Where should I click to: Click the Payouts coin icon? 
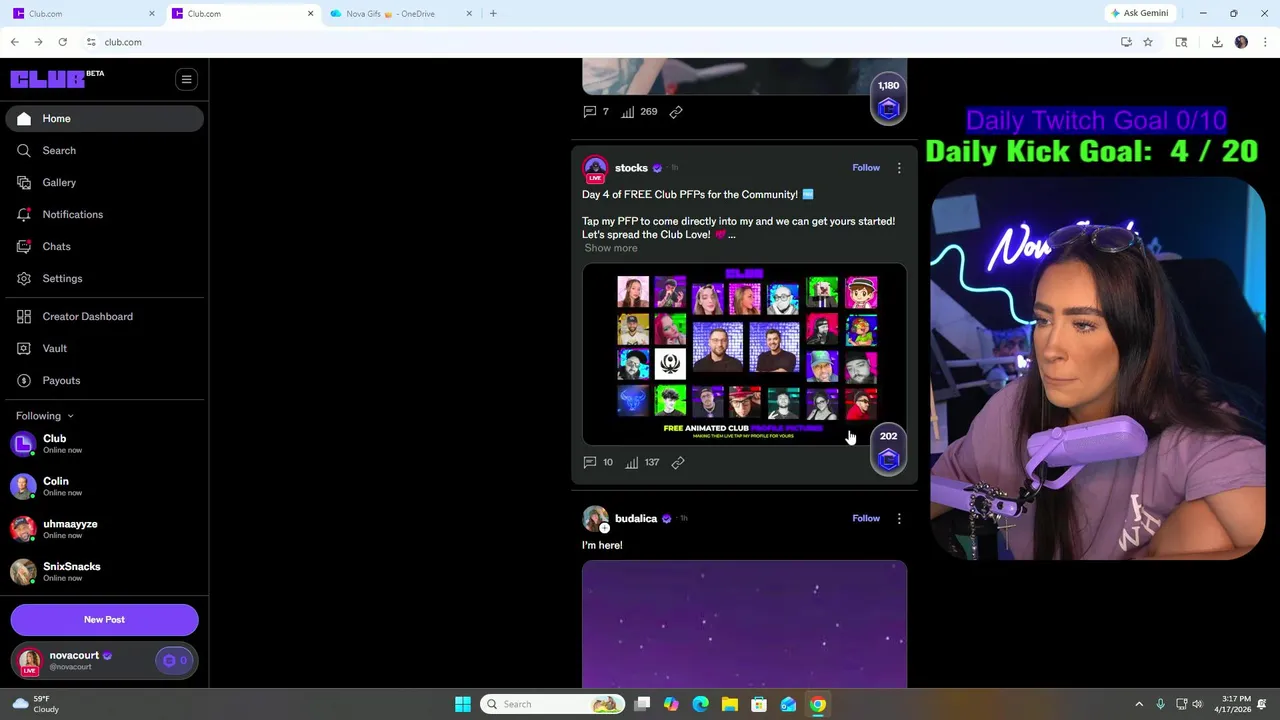(x=24, y=381)
